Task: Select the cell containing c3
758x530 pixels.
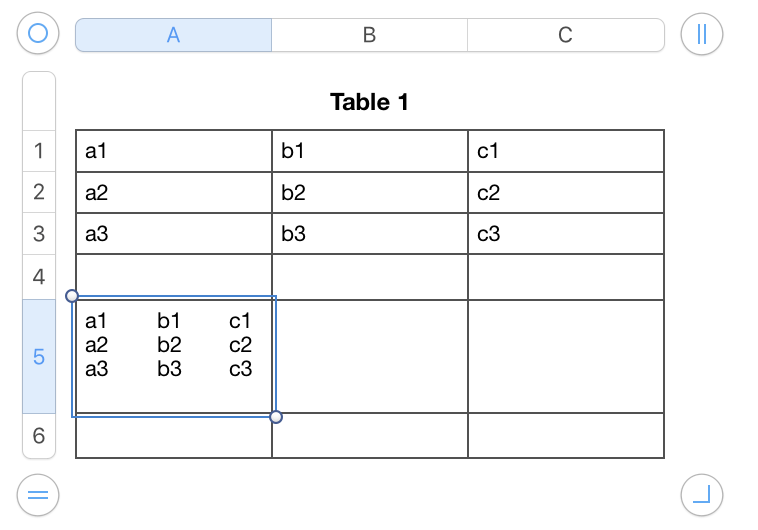Action: tap(566, 234)
